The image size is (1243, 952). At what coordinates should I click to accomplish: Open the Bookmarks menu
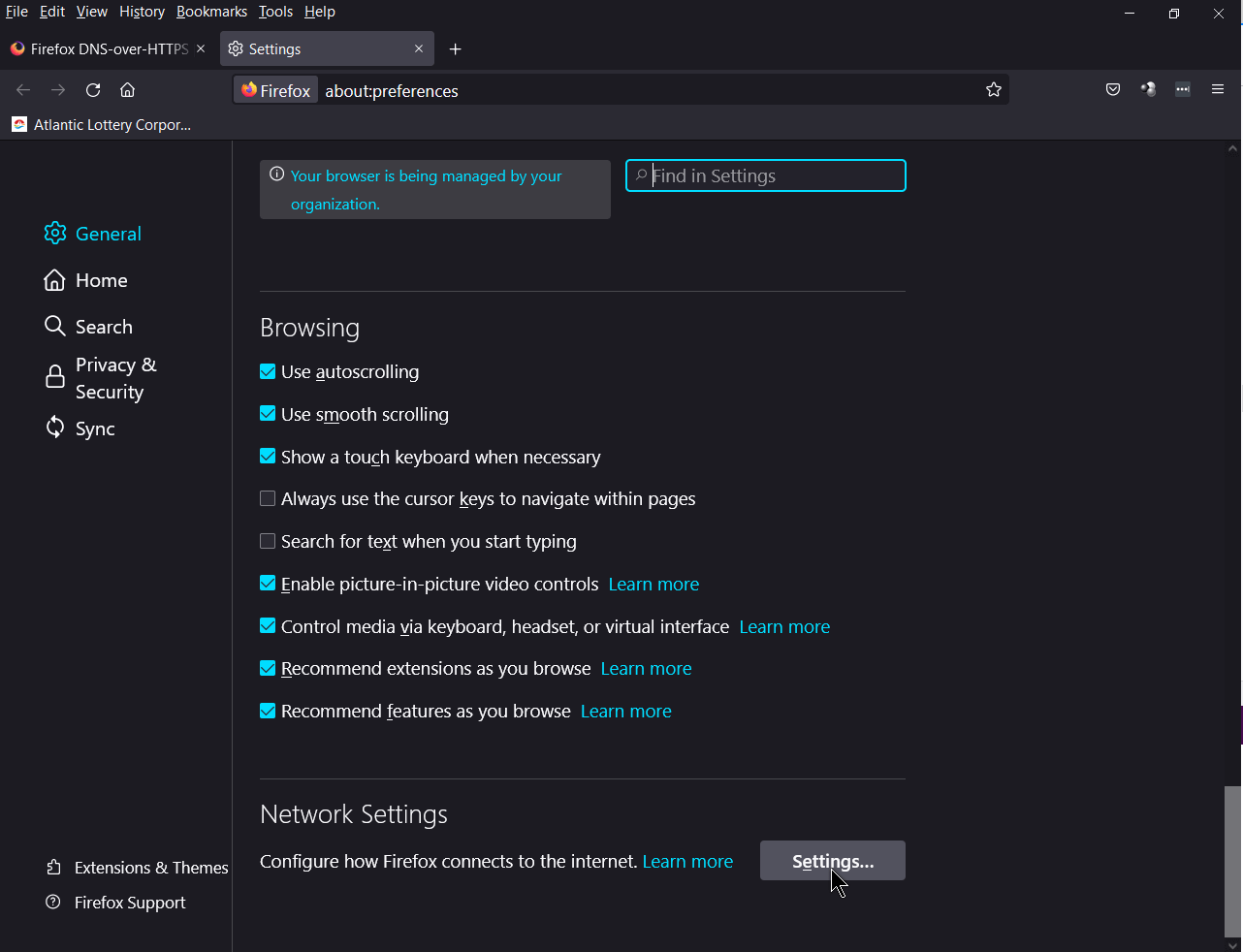pyautogui.click(x=211, y=12)
